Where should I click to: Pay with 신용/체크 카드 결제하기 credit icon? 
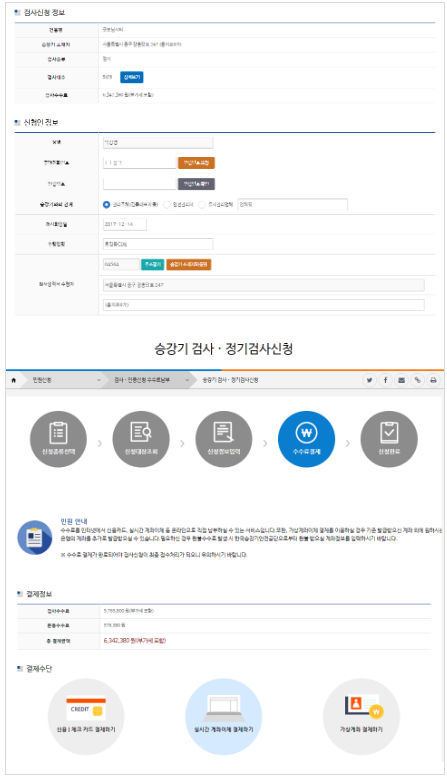click(x=86, y=717)
